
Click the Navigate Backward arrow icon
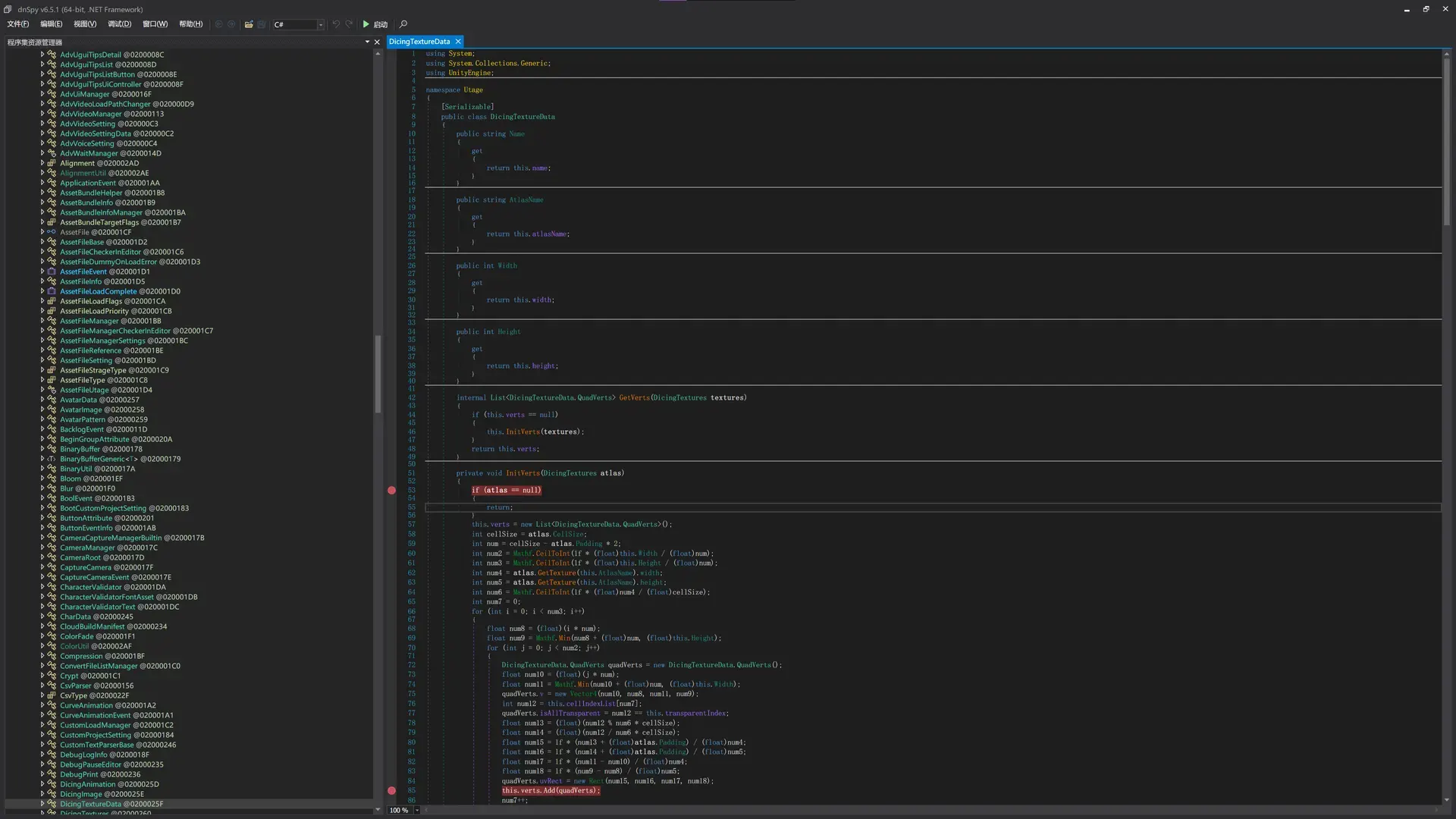coord(218,24)
